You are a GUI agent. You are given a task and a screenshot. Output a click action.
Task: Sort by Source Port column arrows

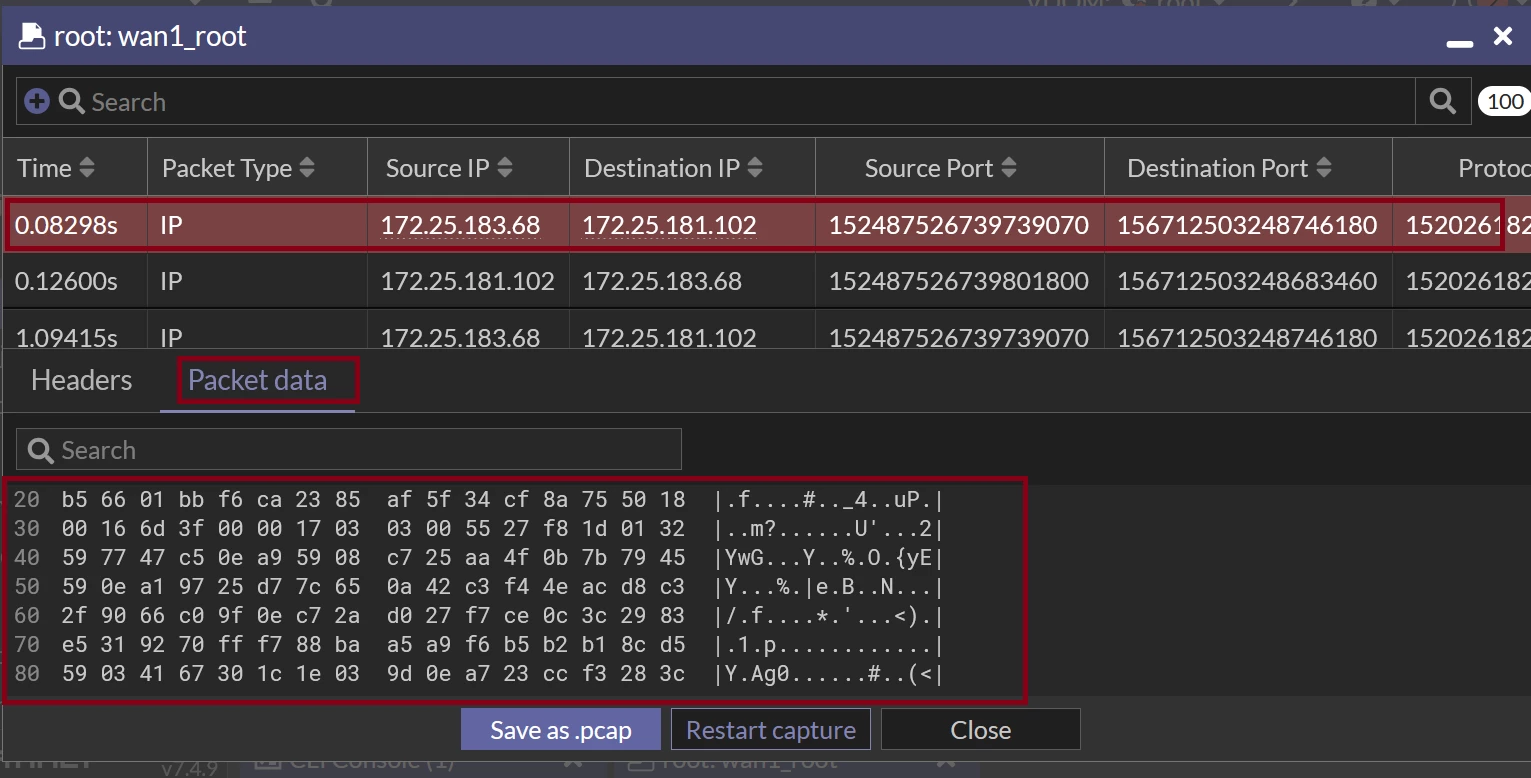click(x=1009, y=168)
